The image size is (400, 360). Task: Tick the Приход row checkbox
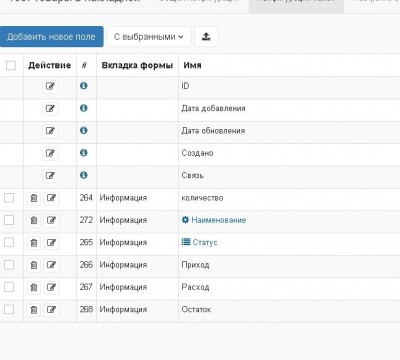[x=9, y=265]
